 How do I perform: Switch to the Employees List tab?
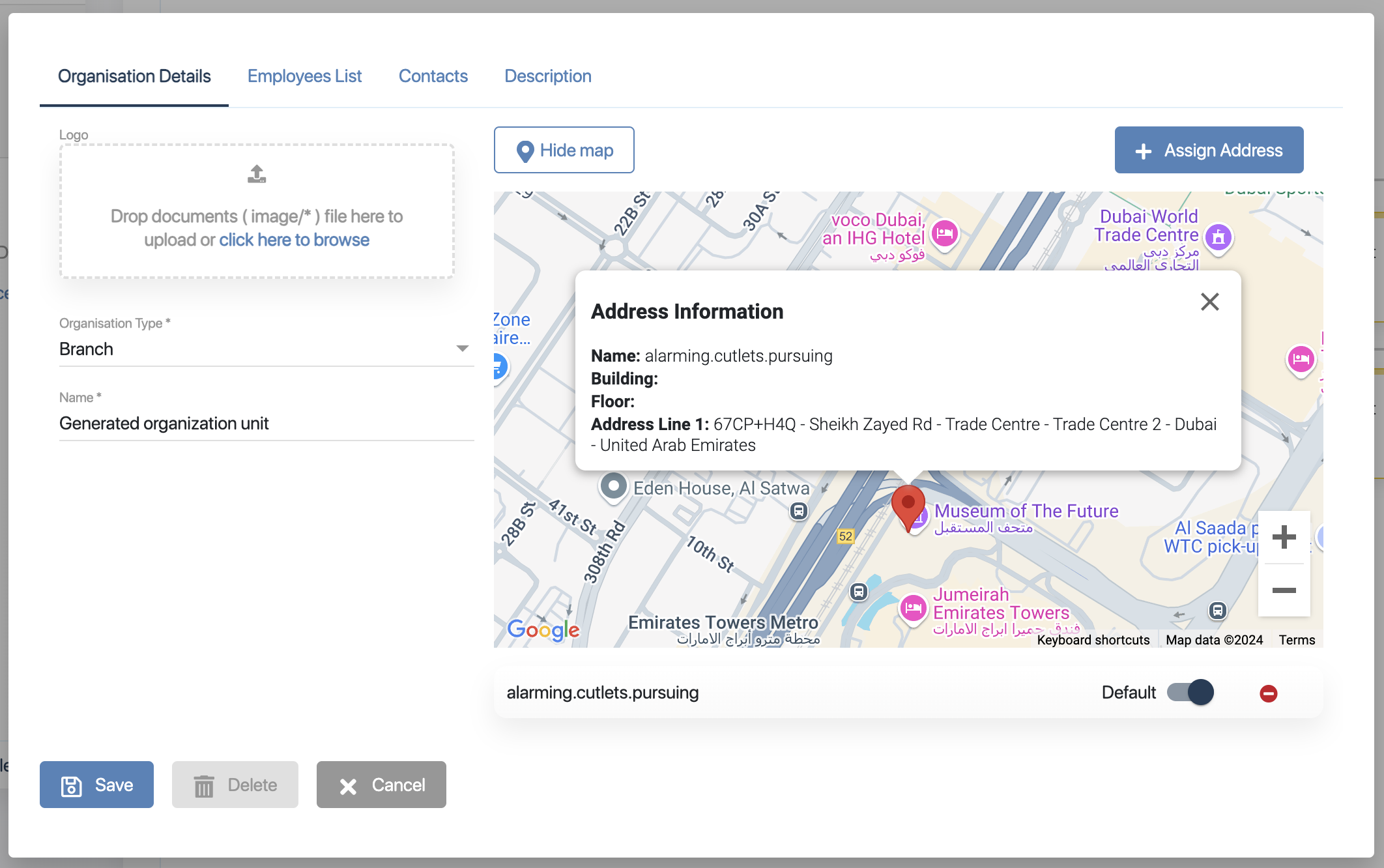pyautogui.click(x=304, y=76)
